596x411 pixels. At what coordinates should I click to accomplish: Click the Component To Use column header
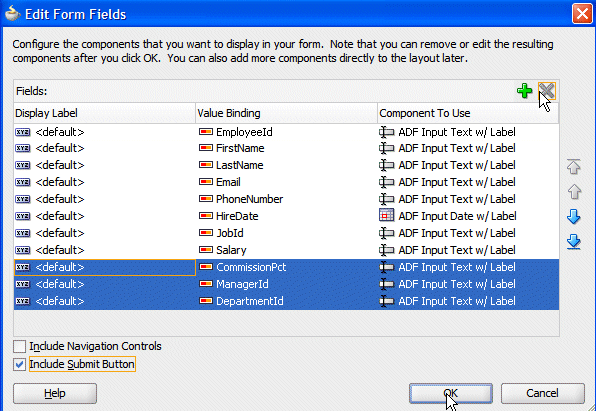(x=468, y=113)
